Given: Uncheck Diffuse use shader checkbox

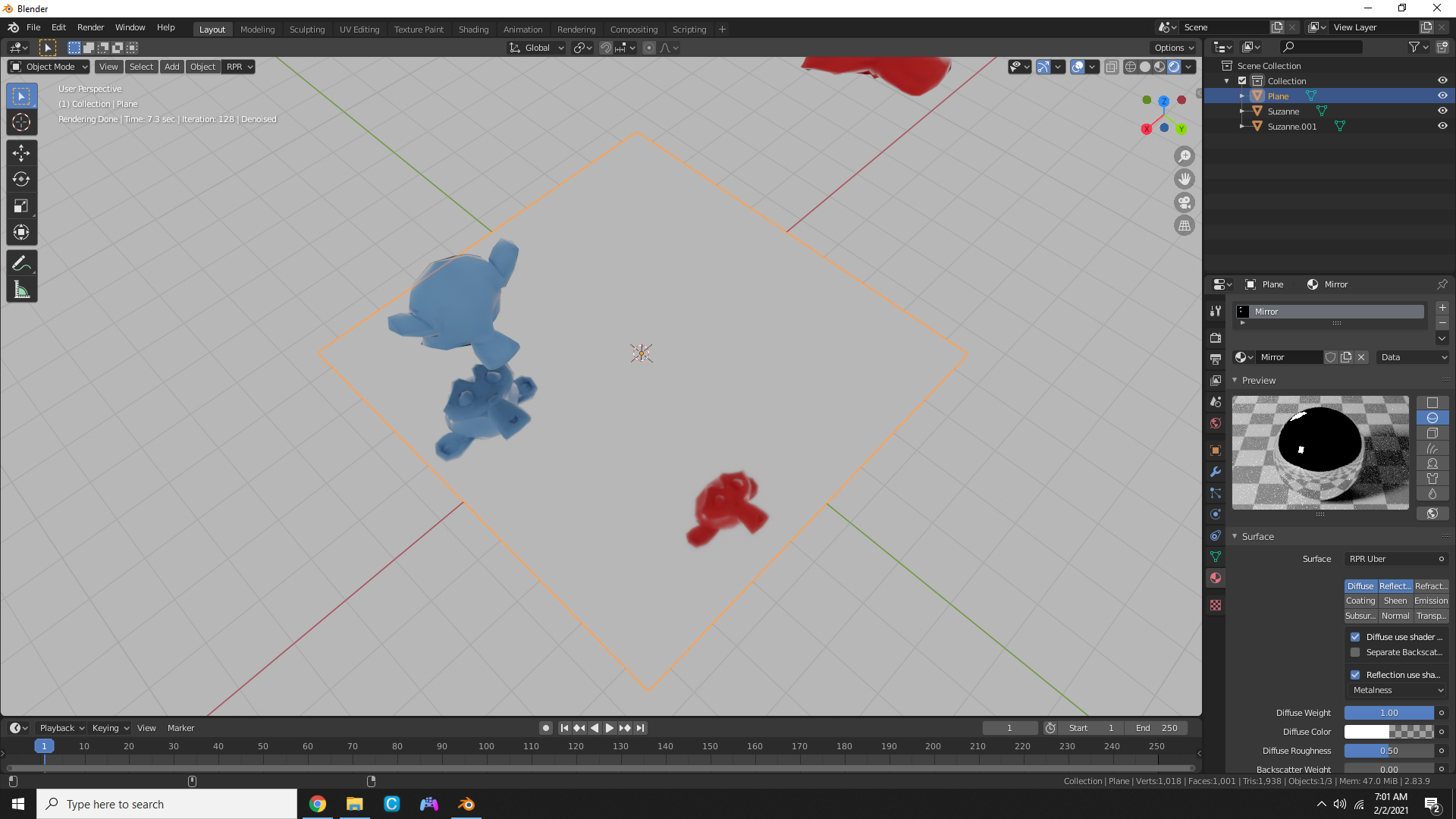Looking at the screenshot, I should pos(1355,637).
